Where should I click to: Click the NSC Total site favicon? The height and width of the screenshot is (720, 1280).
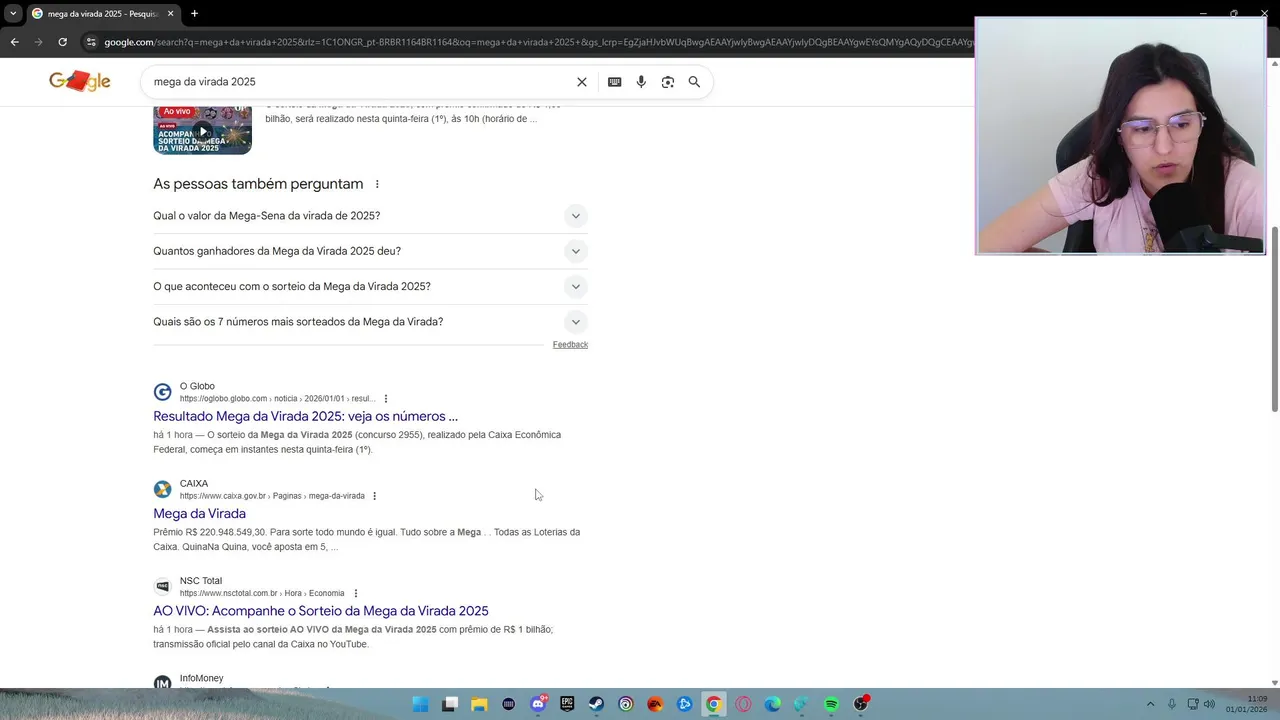[162, 586]
